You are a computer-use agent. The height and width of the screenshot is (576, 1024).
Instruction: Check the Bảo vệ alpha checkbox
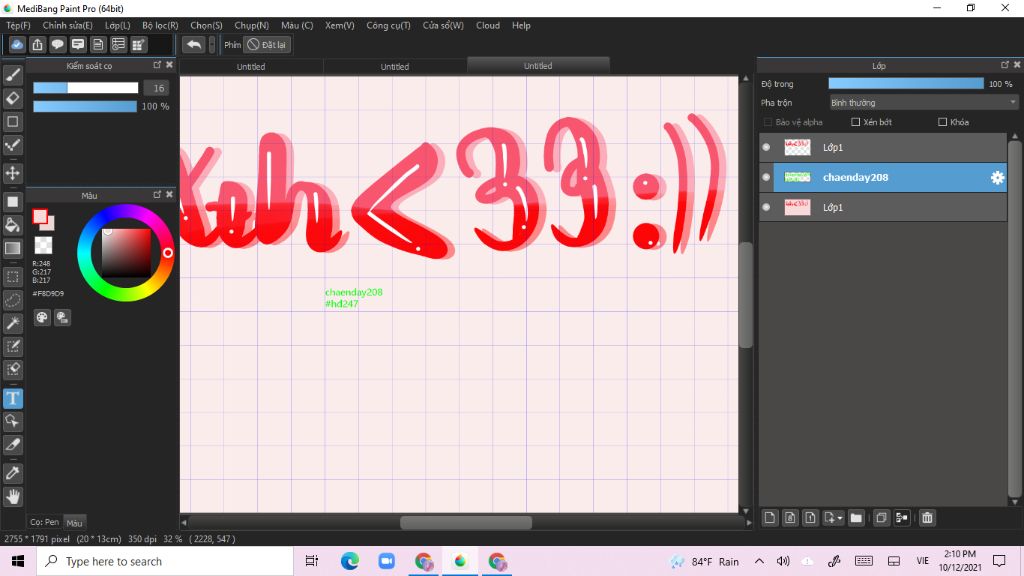[768, 122]
